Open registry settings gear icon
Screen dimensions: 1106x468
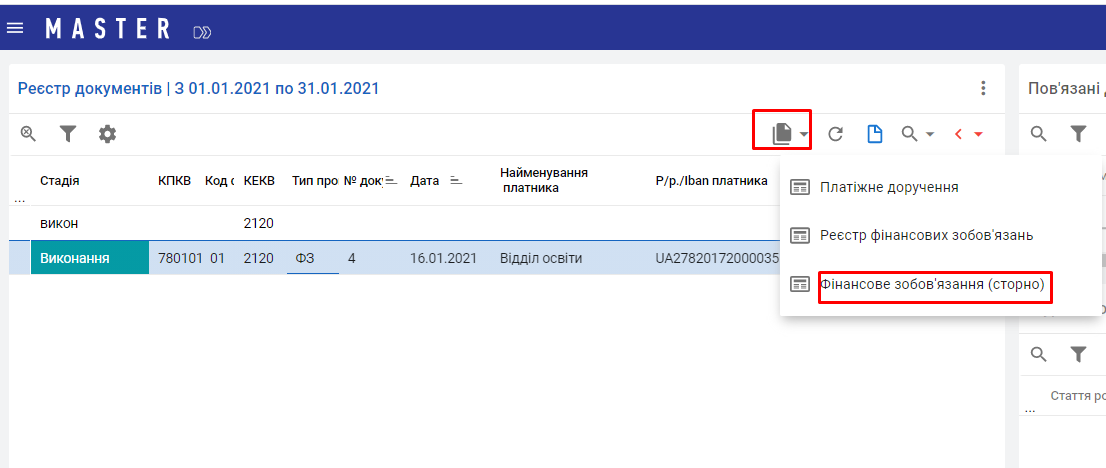107,133
